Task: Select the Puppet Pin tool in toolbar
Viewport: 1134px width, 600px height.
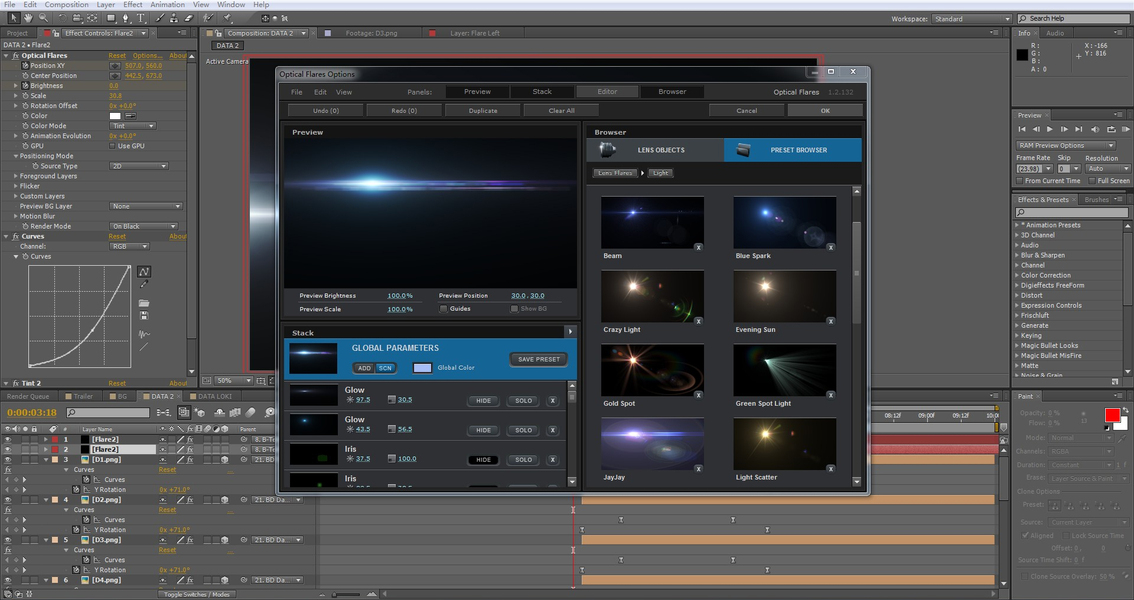Action: (227, 18)
